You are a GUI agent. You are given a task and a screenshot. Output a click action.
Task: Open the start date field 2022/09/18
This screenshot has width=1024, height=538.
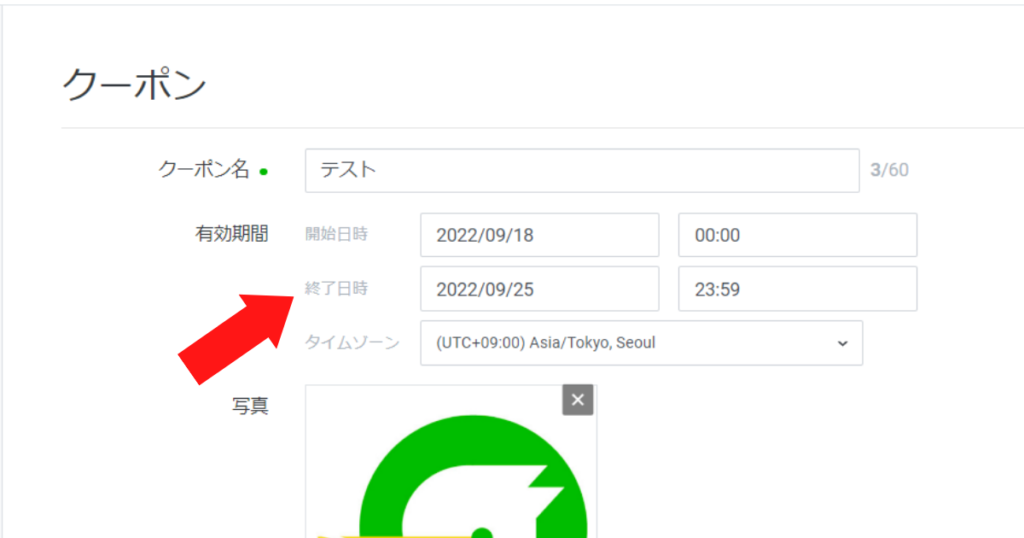point(539,235)
